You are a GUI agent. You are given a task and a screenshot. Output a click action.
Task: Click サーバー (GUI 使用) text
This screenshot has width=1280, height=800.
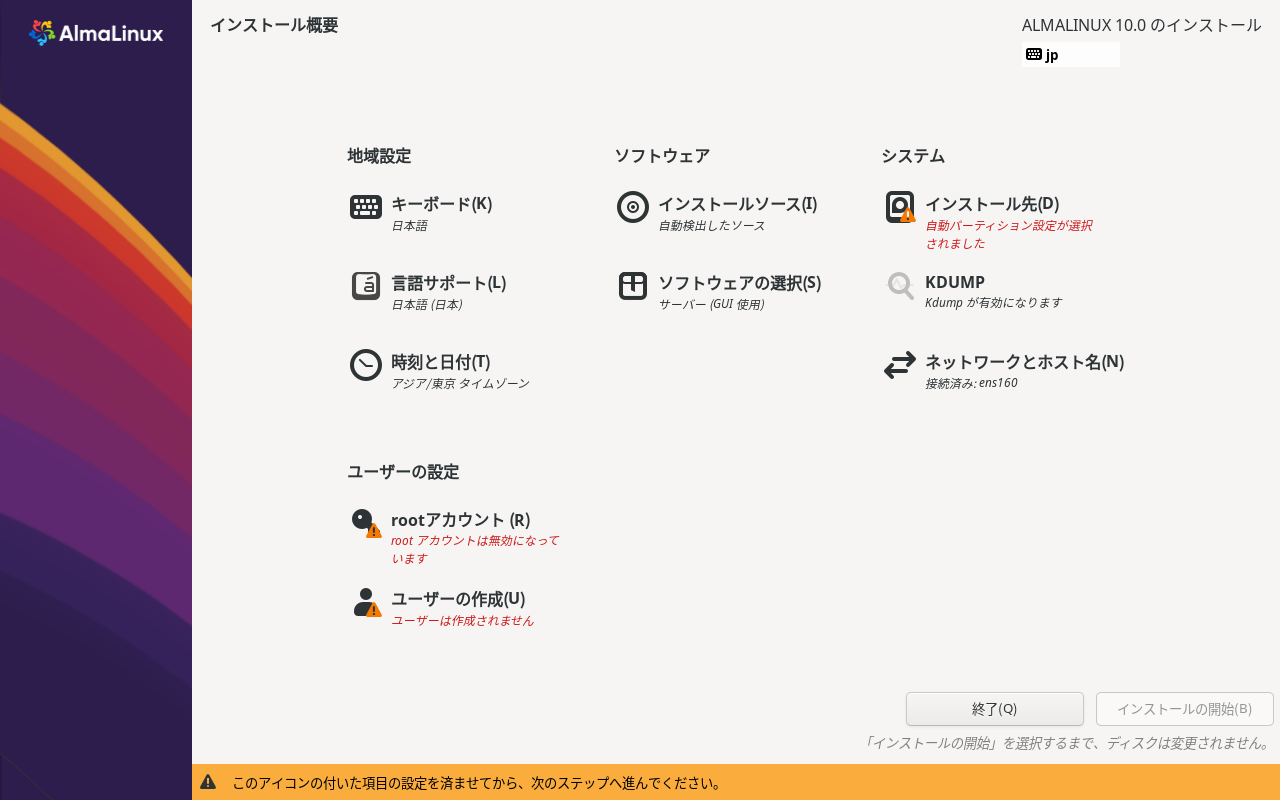711,305
